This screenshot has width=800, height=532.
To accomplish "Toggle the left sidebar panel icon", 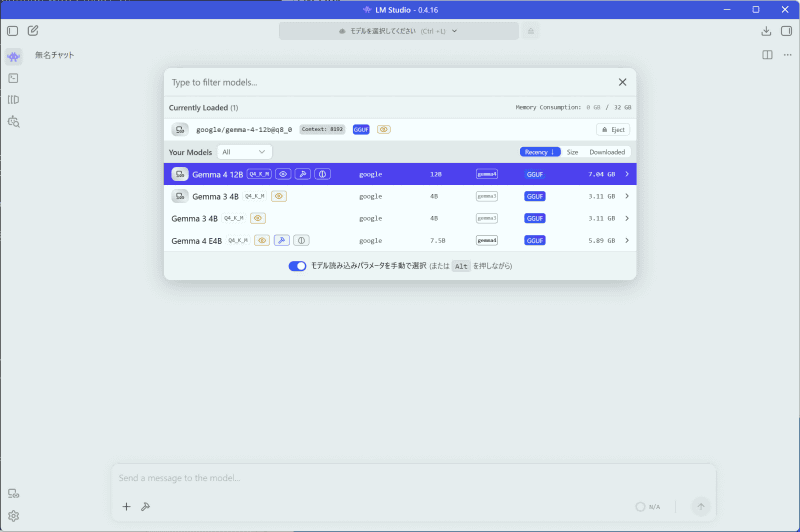I will pos(13,31).
